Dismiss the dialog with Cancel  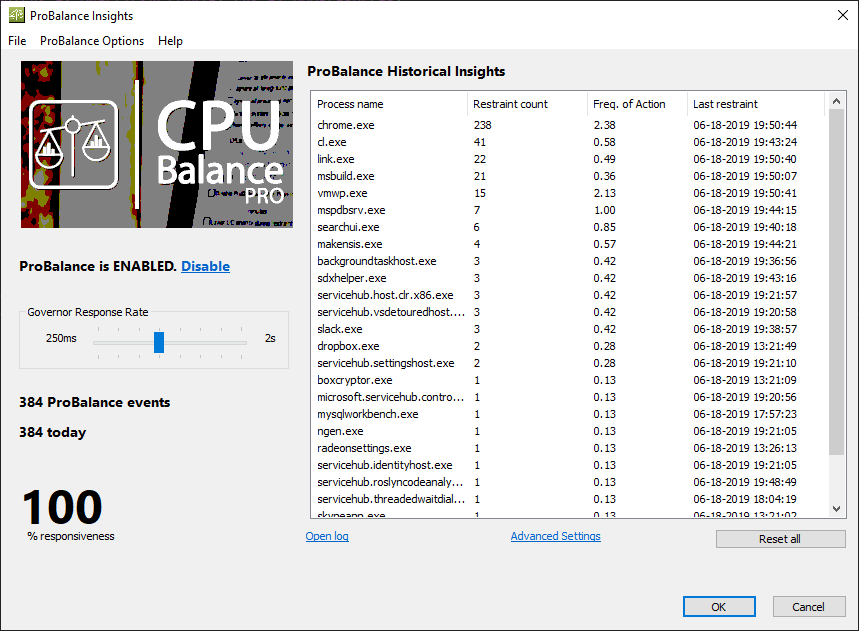pyautogui.click(x=808, y=606)
